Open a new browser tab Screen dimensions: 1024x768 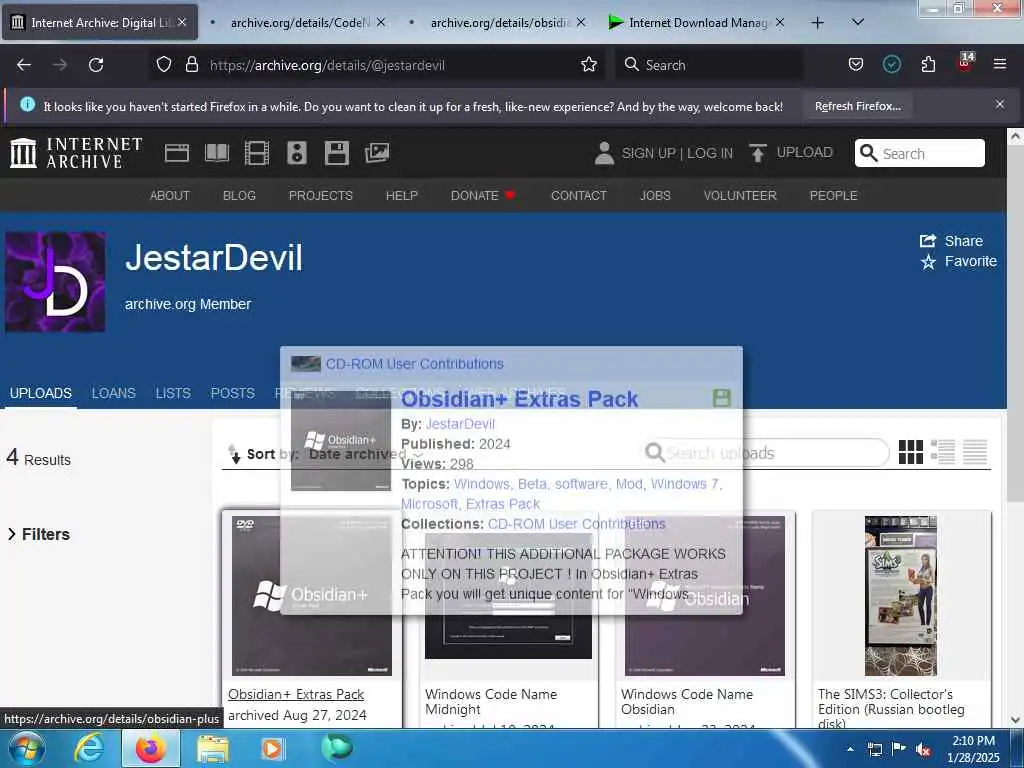tap(817, 23)
